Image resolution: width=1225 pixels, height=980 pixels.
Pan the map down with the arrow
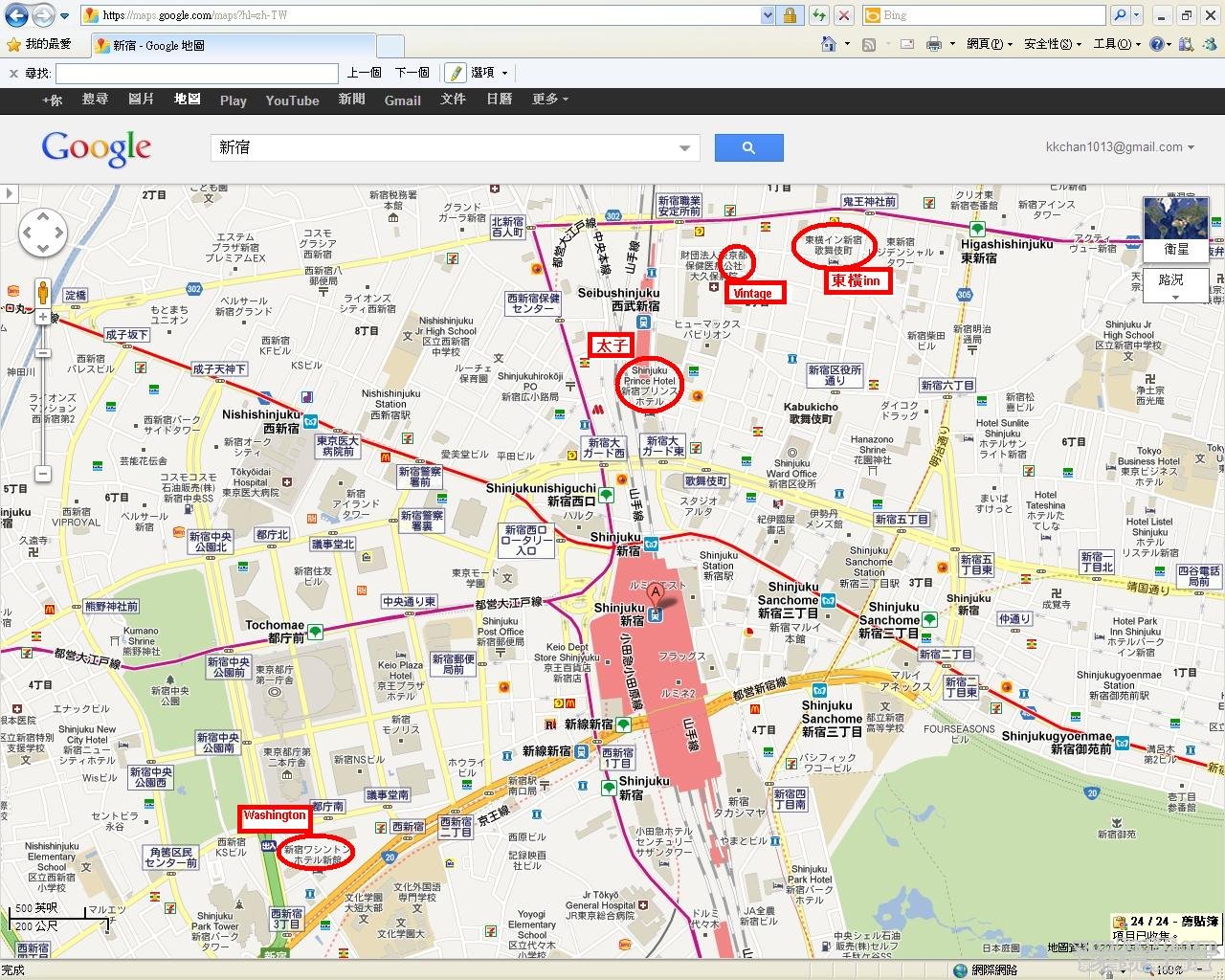pyautogui.click(x=43, y=248)
